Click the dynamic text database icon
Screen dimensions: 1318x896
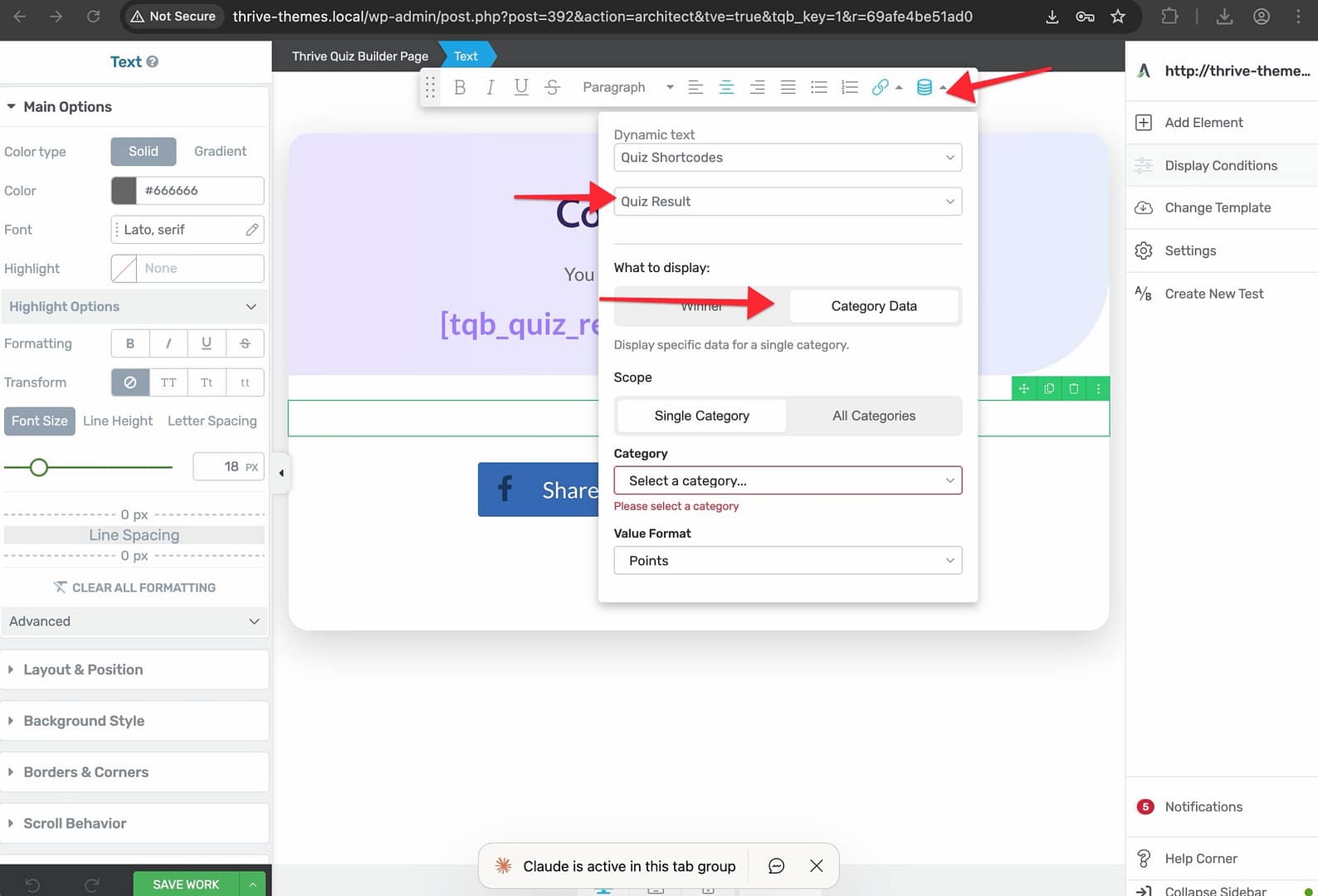[x=924, y=87]
